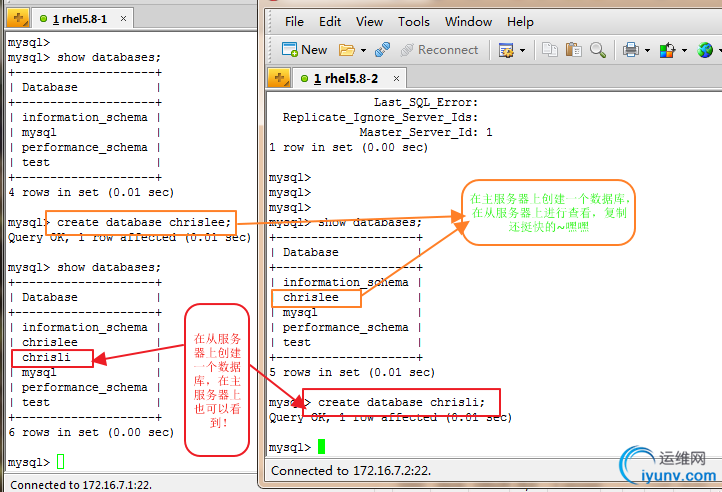Click 'Last_SQL_Error:' line
This screenshot has height=492, width=722.
tap(426, 102)
